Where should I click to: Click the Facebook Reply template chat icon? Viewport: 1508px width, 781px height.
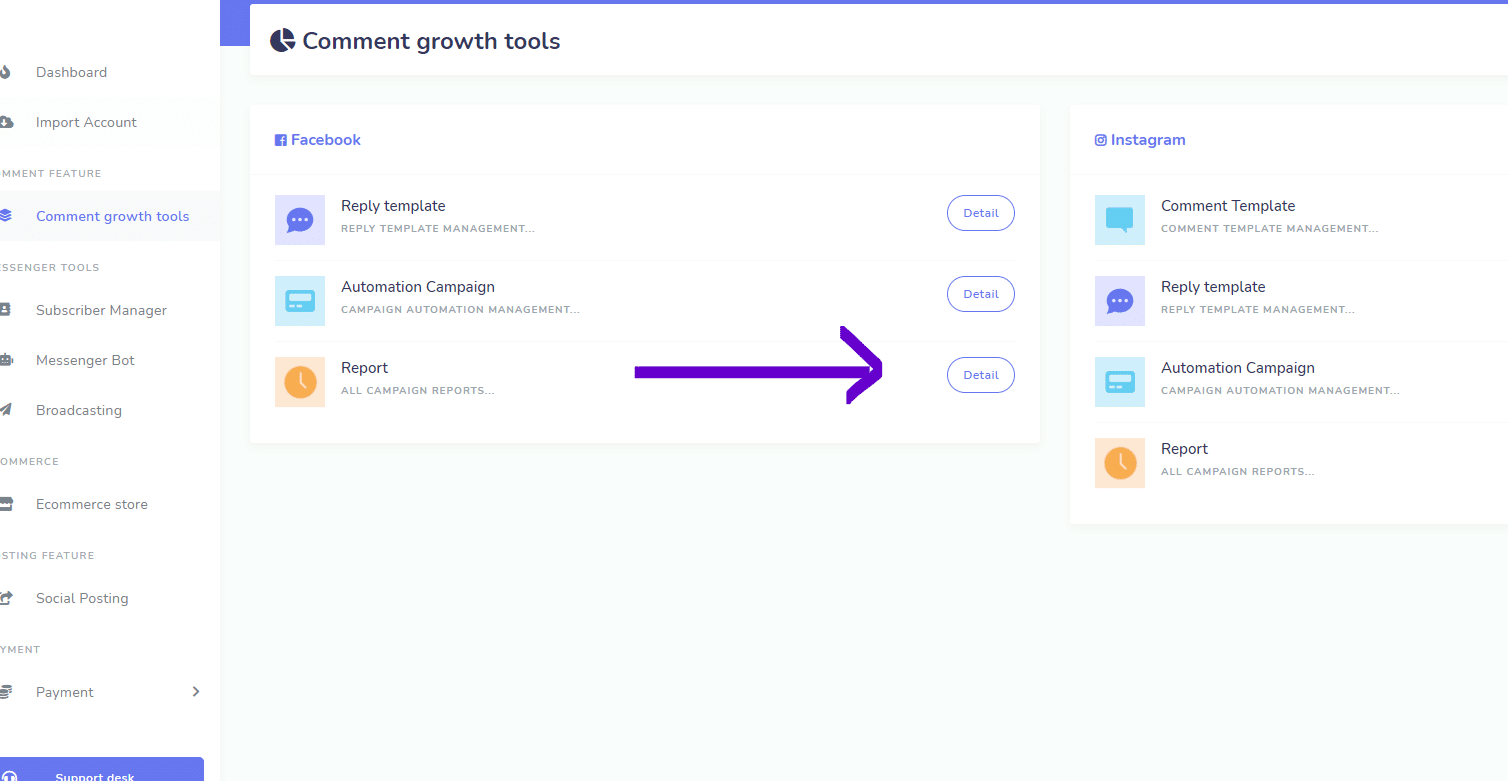click(300, 220)
